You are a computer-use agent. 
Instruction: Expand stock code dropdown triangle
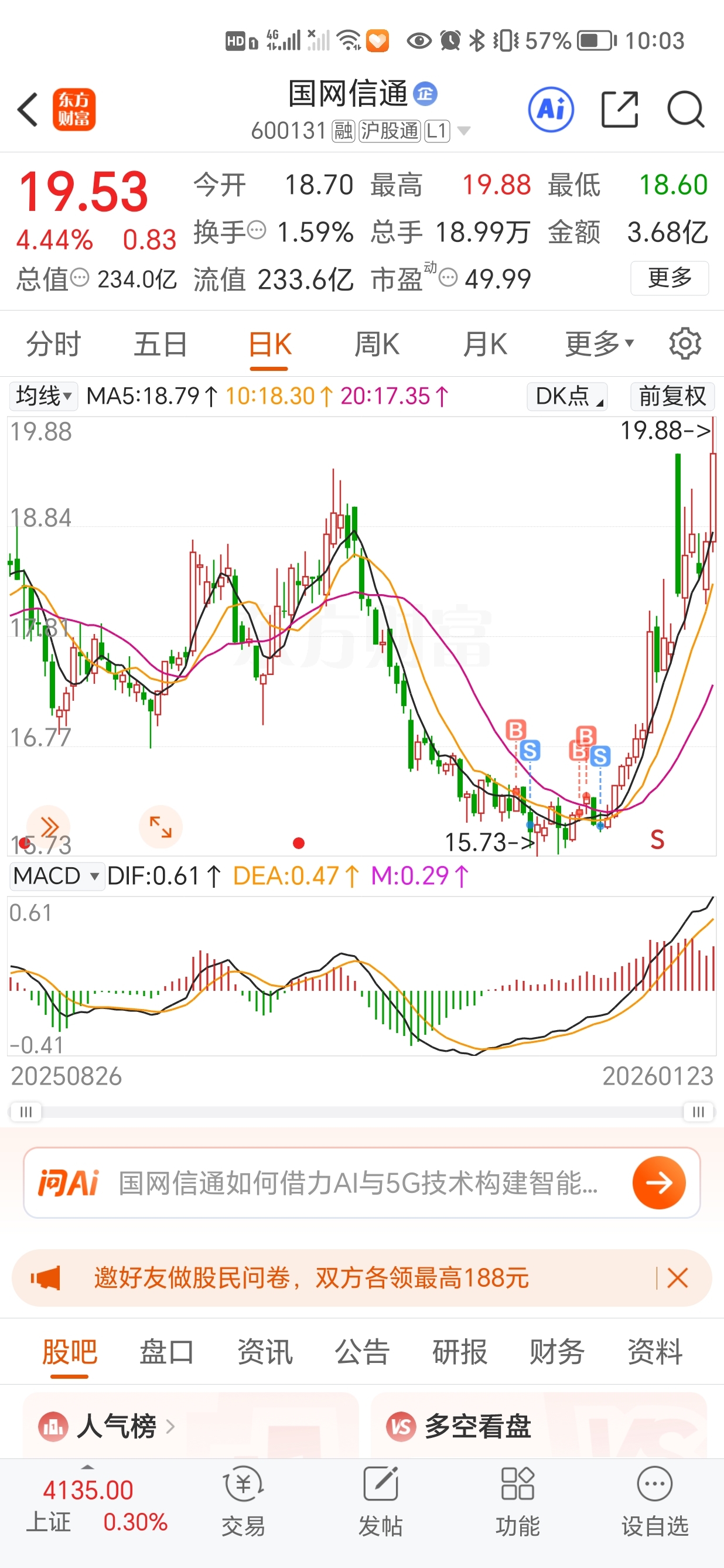(463, 131)
